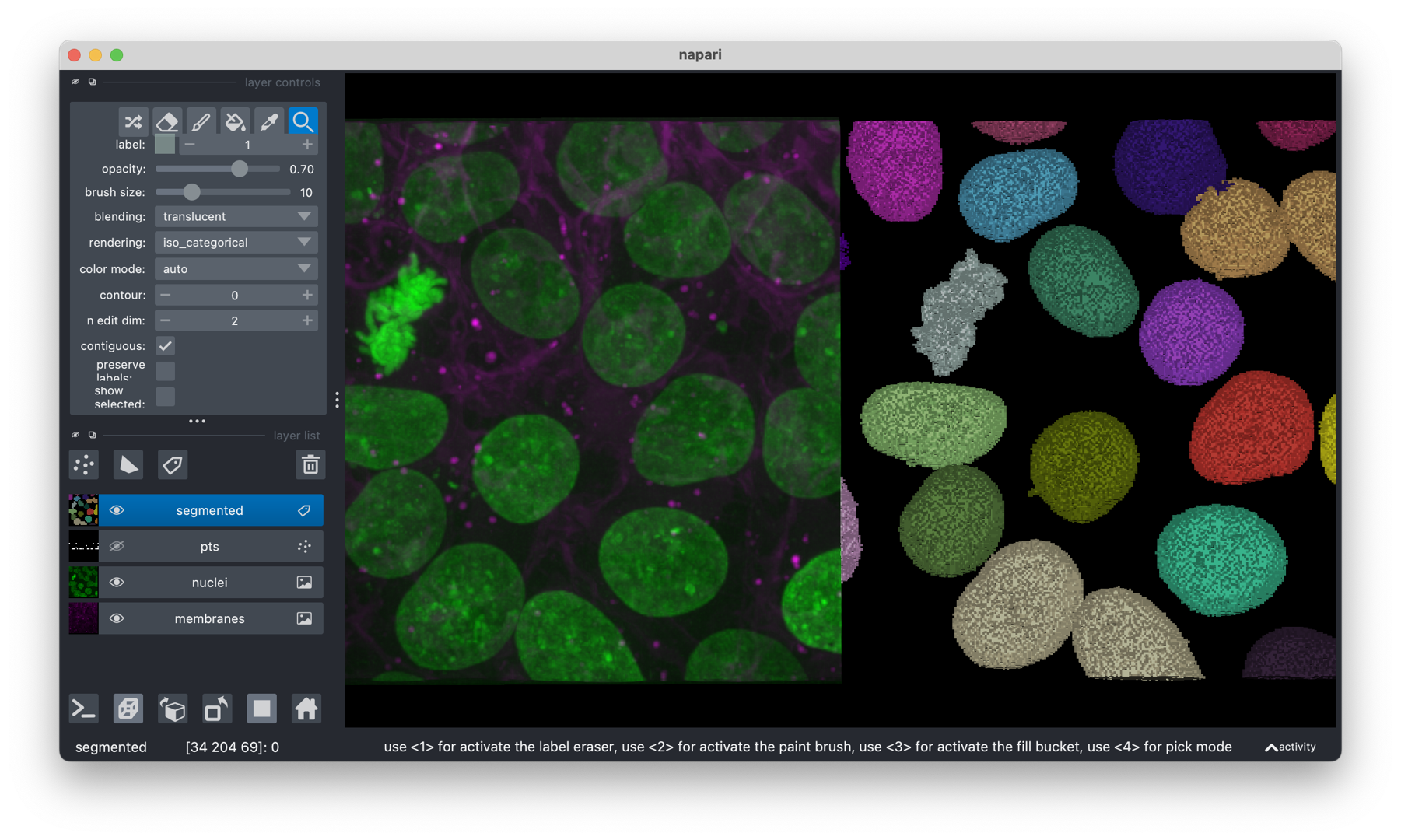
Task: Hide the nuclei layer
Action: point(117,583)
